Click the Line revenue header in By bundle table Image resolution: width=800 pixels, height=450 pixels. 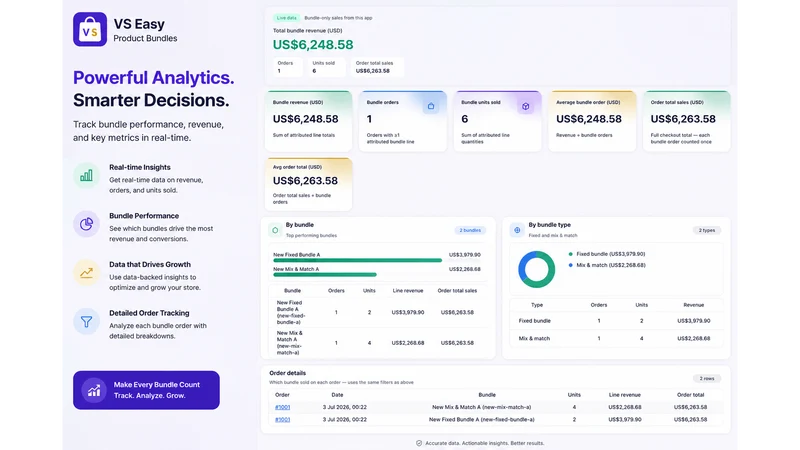pos(408,291)
